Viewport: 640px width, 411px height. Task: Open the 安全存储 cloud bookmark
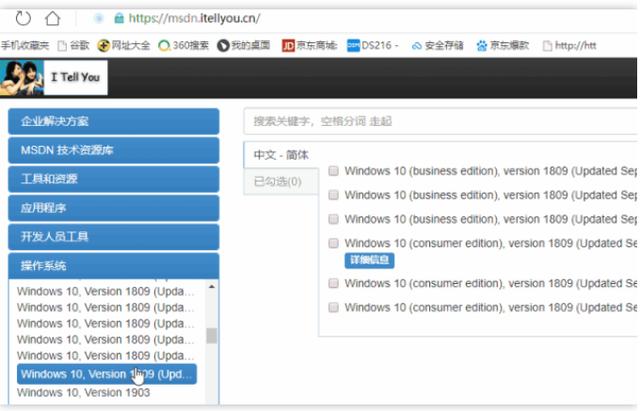click(438, 45)
